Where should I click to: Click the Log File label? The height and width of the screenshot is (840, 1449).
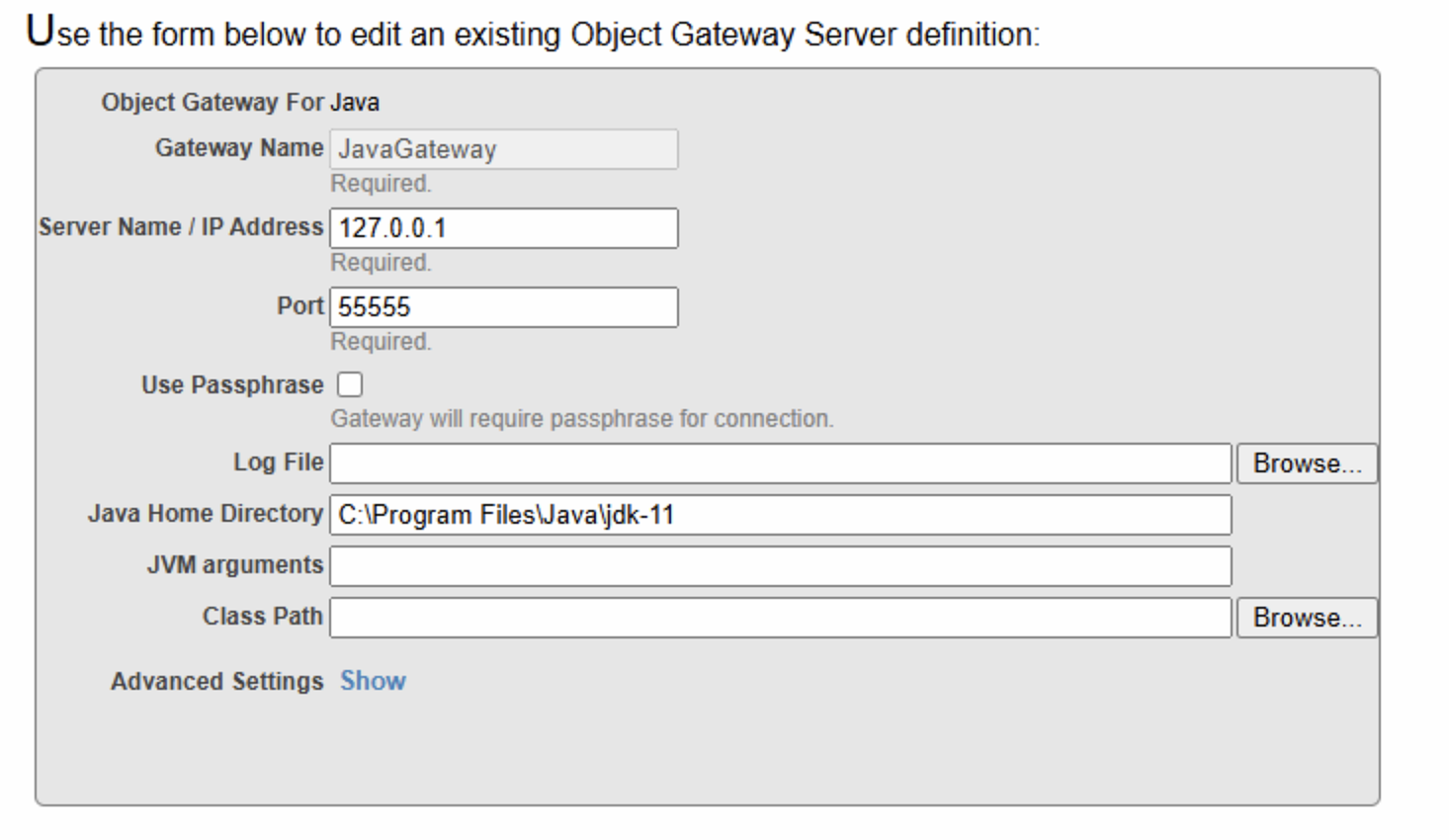(x=278, y=462)
